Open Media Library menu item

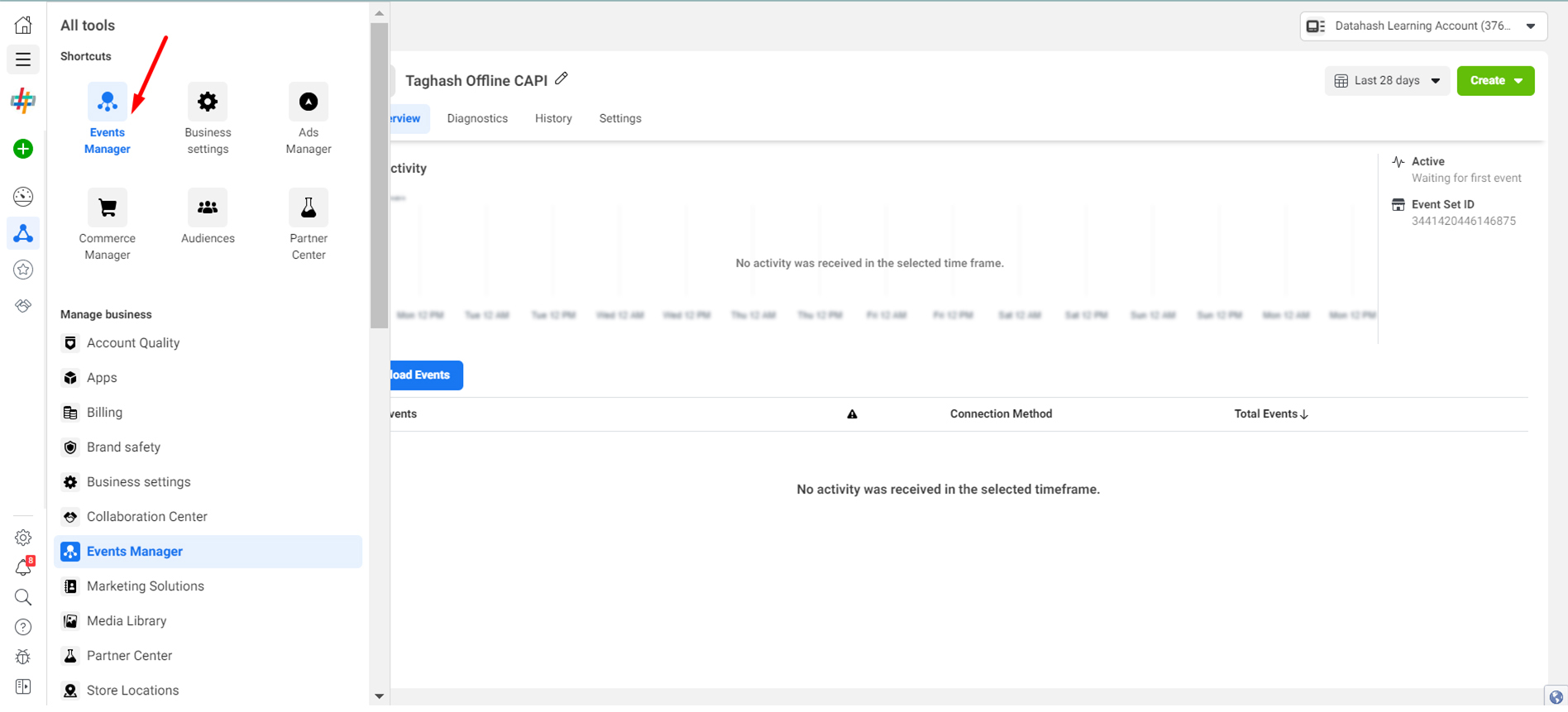click(208, 621)
